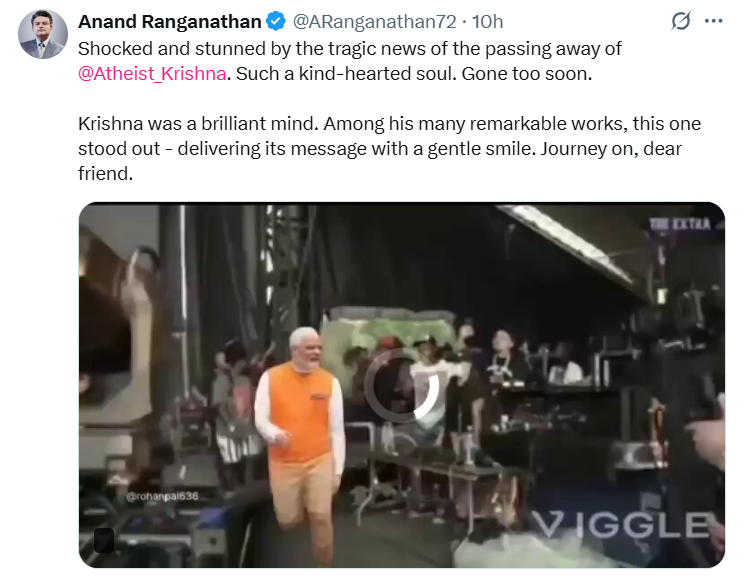Open the 10h timestamp permalink

(487, 21)
